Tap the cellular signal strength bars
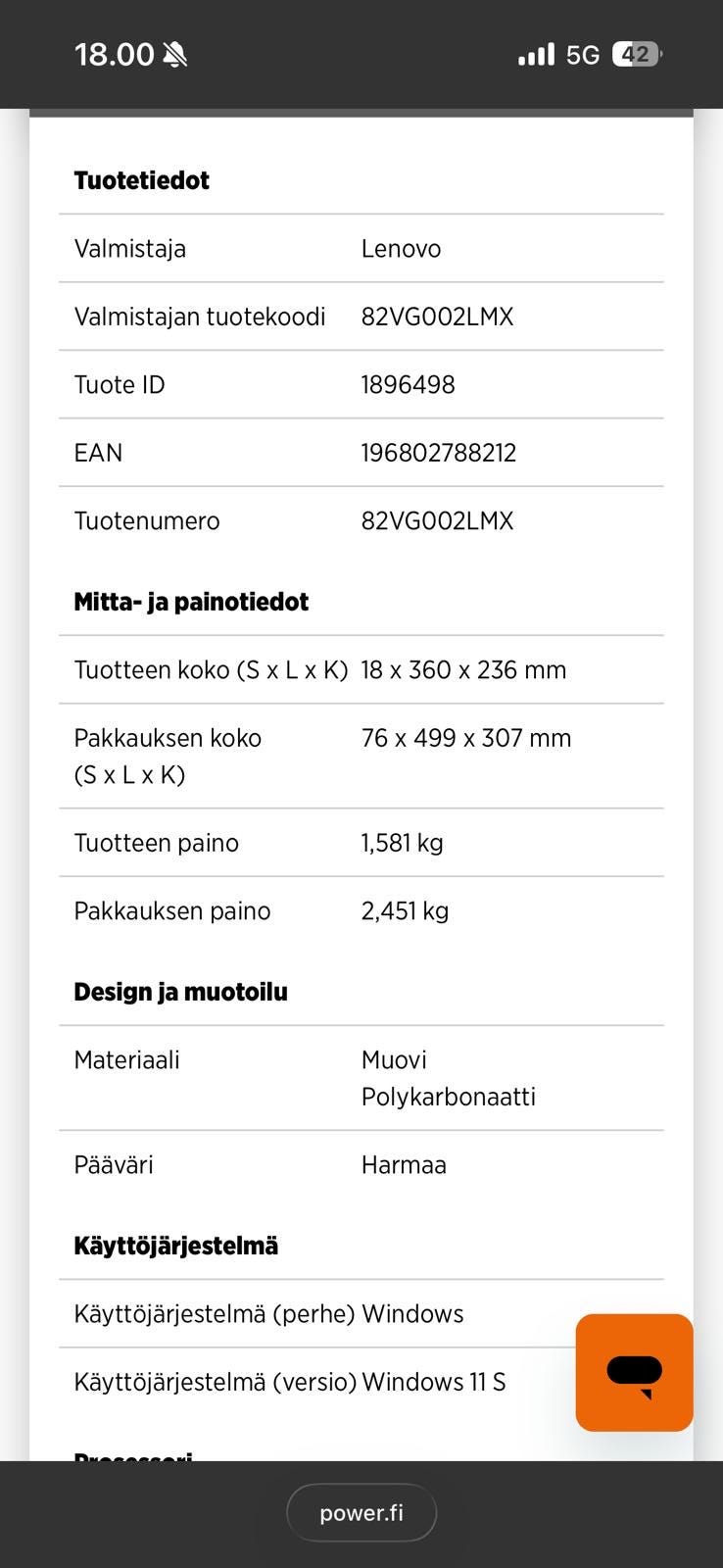This screenshot has width=723, height=1568. tap(536, 55)
